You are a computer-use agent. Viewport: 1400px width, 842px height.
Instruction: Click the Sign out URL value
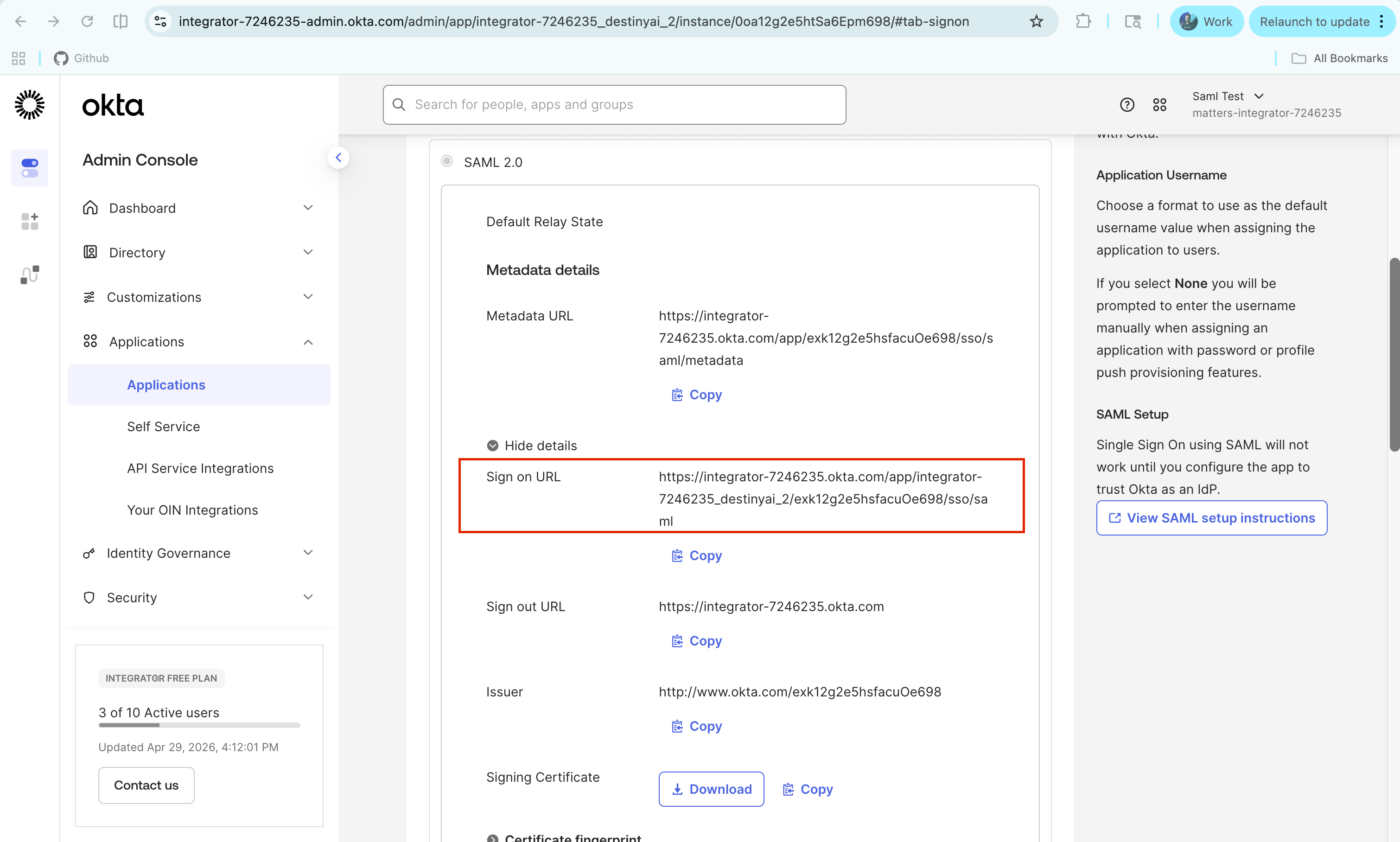click(771, 606)
